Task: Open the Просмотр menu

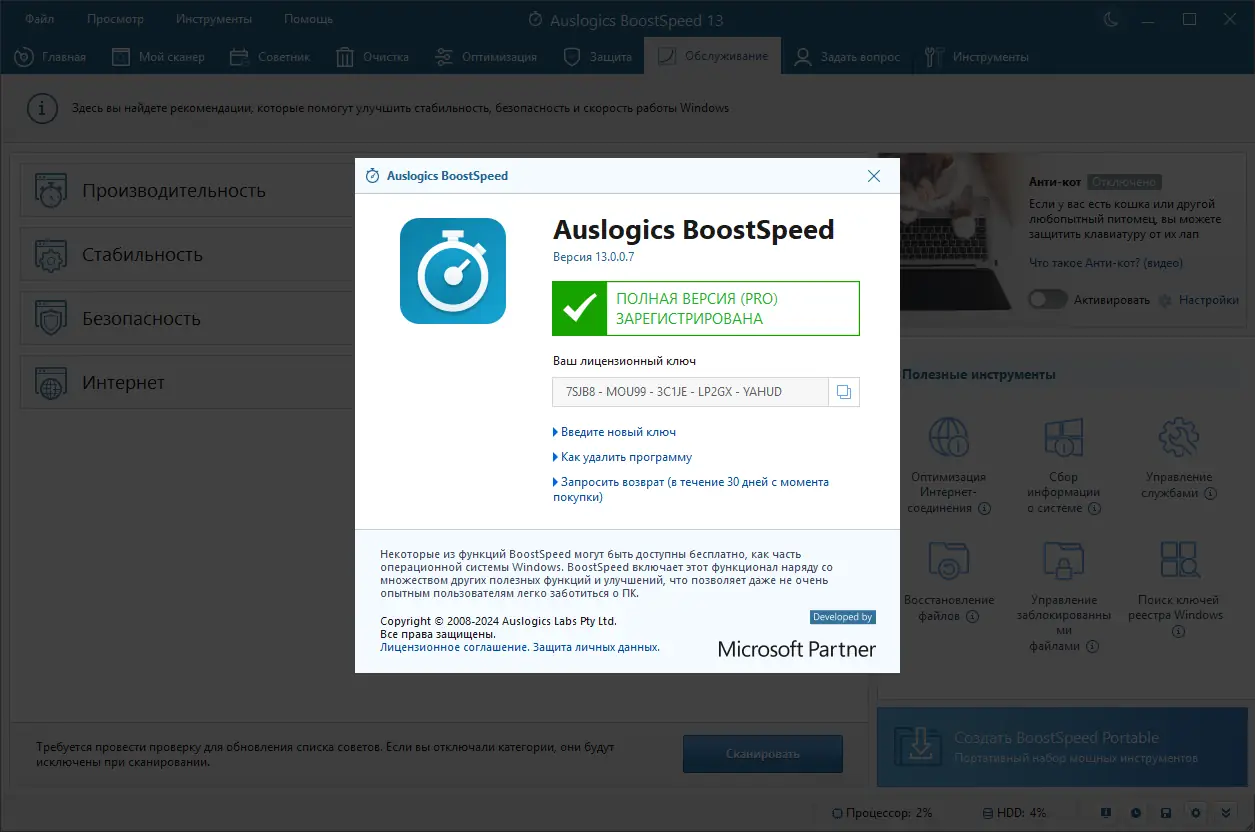Action: pyautogui.click(x=115, y=19)
